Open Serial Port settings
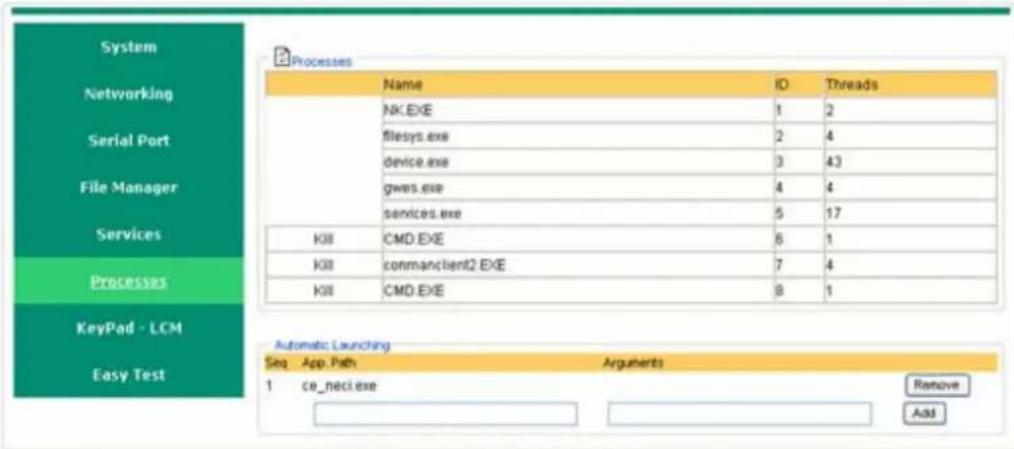The width and height of the screenshot is (1014, 449). click(x=129, y=140)
